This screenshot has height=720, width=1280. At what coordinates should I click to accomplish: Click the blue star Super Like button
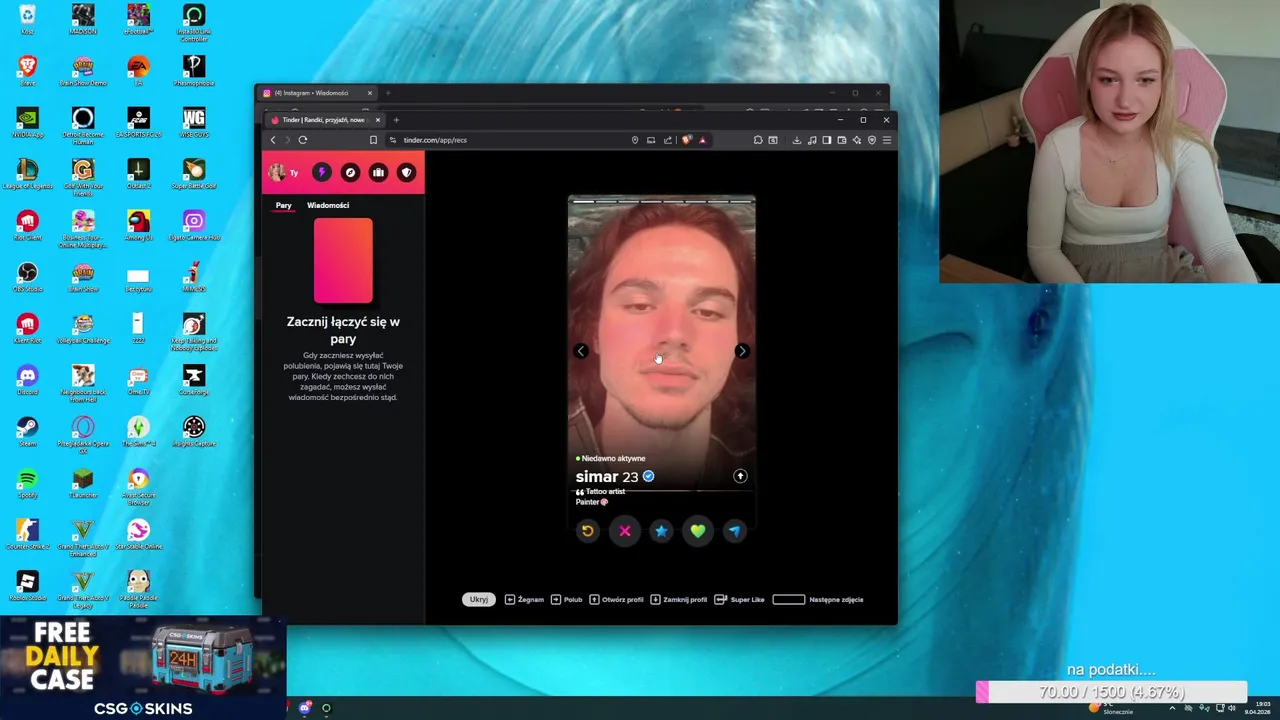tap(661, 531)
